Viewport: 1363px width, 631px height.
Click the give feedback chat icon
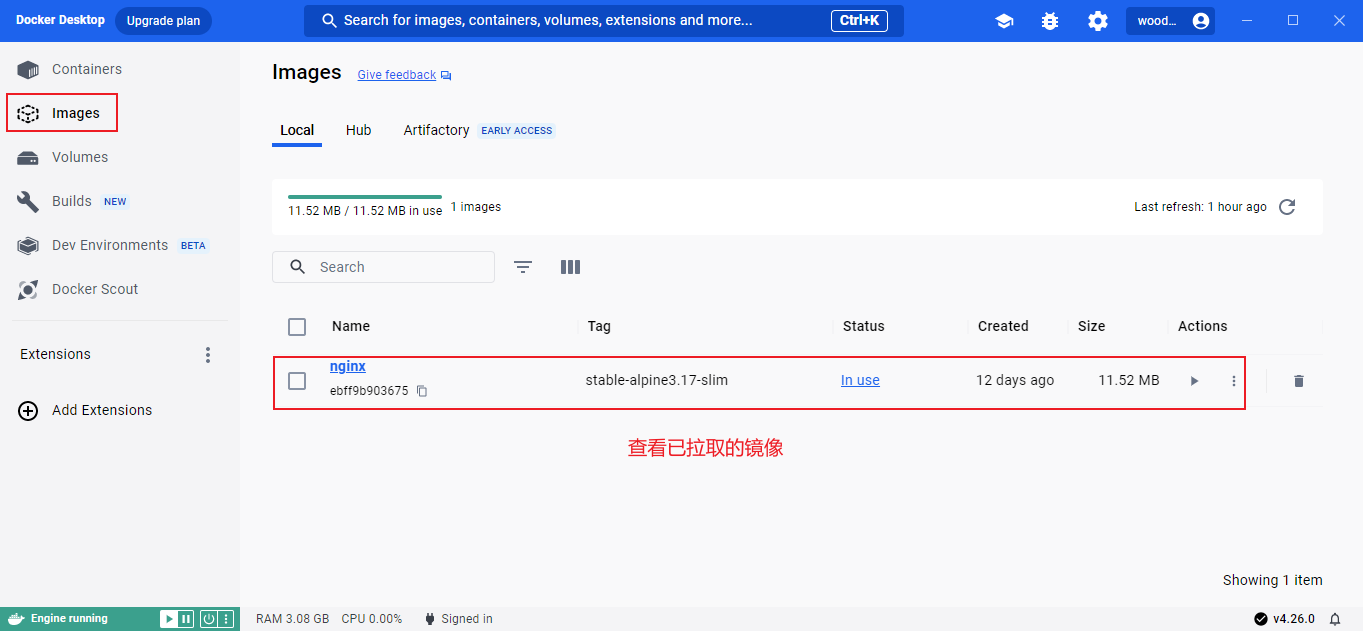[446, 75]
